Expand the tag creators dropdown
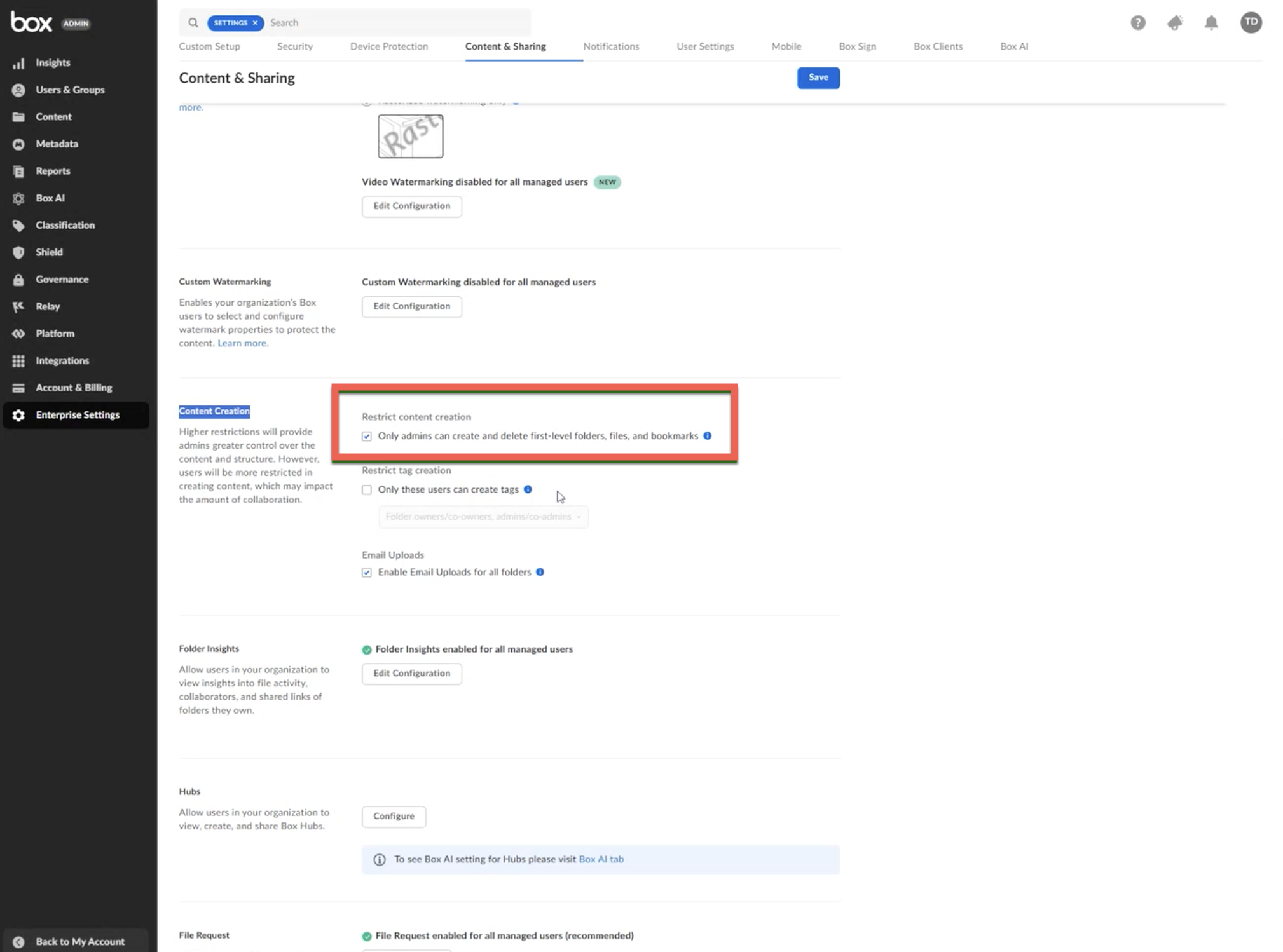The width and height of the screenshot is (1283, 952). pos(483,517)
